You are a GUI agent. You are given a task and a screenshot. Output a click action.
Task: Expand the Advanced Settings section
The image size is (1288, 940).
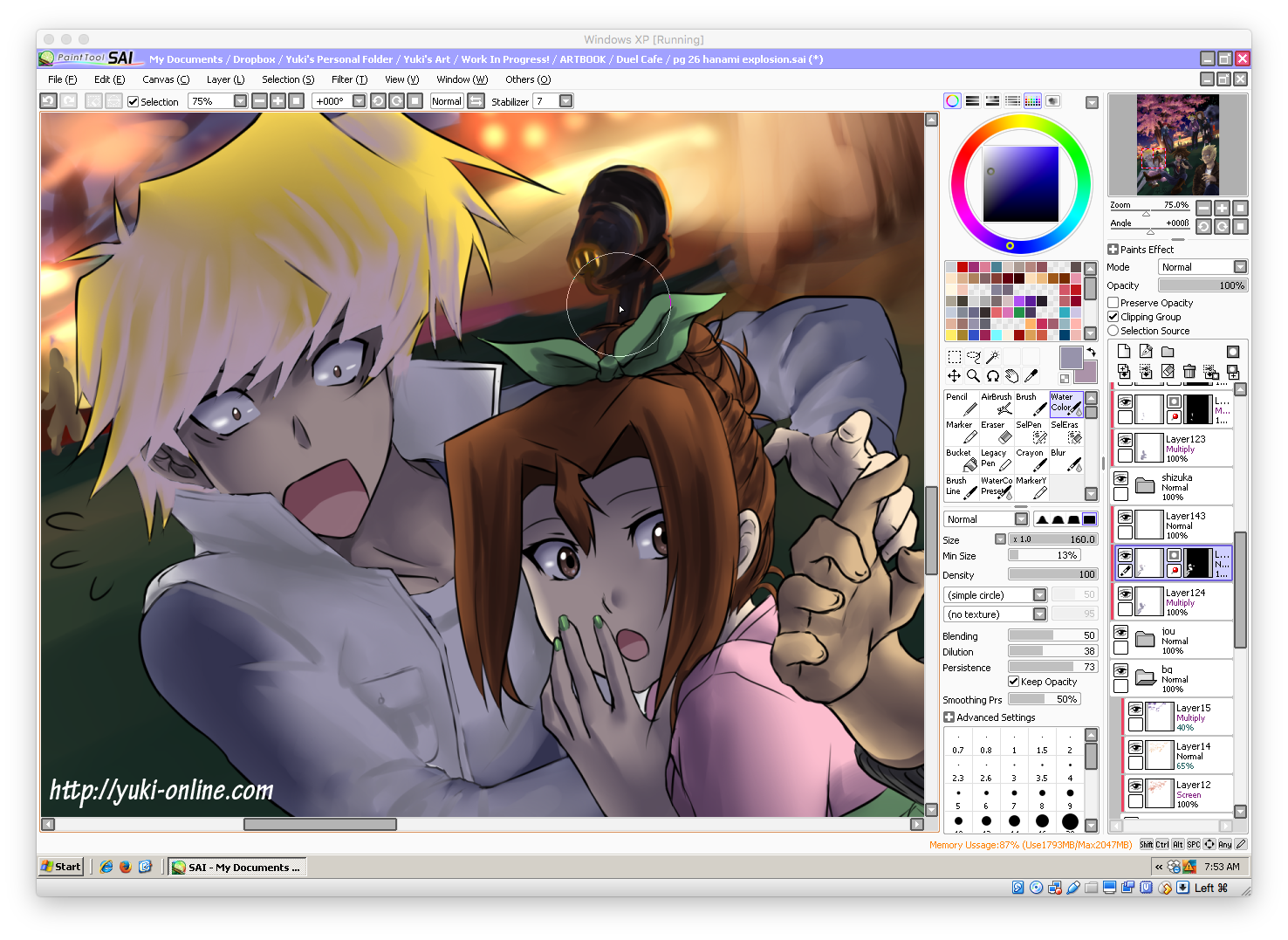(949, 717)
